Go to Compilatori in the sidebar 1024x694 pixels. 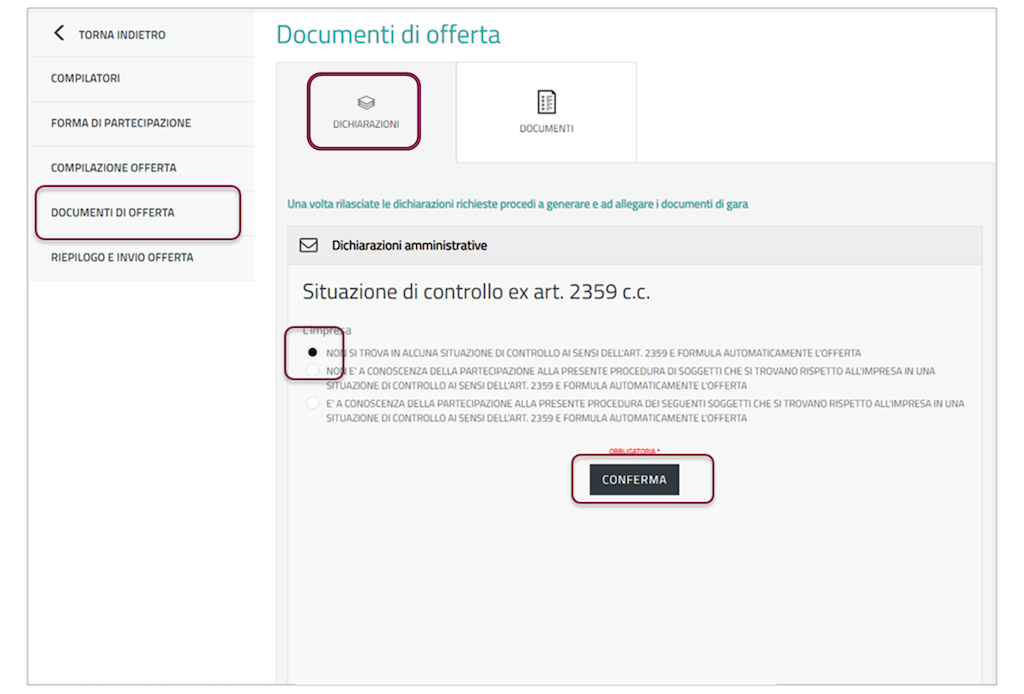point(86,78)
